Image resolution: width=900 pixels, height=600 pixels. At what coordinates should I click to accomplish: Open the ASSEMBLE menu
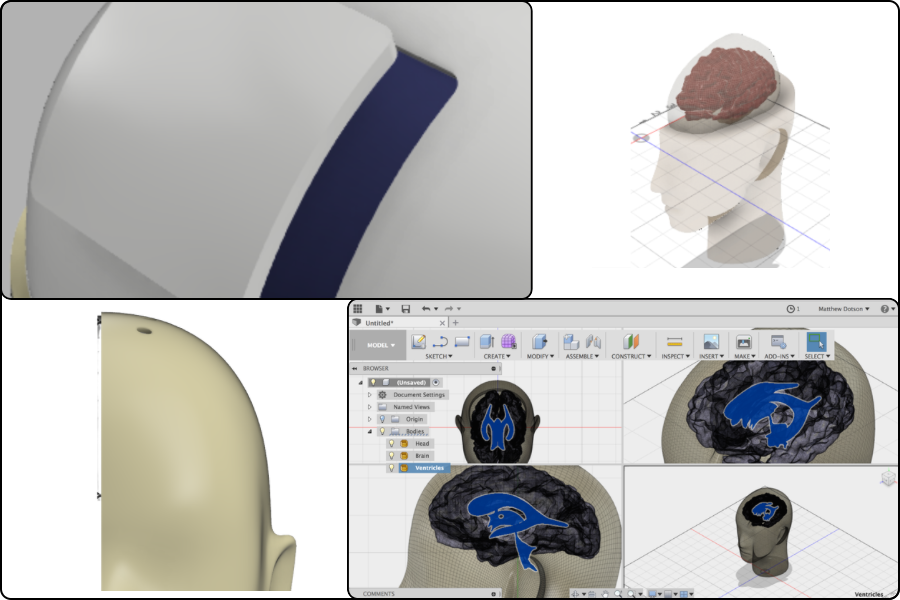pos(582,357)
